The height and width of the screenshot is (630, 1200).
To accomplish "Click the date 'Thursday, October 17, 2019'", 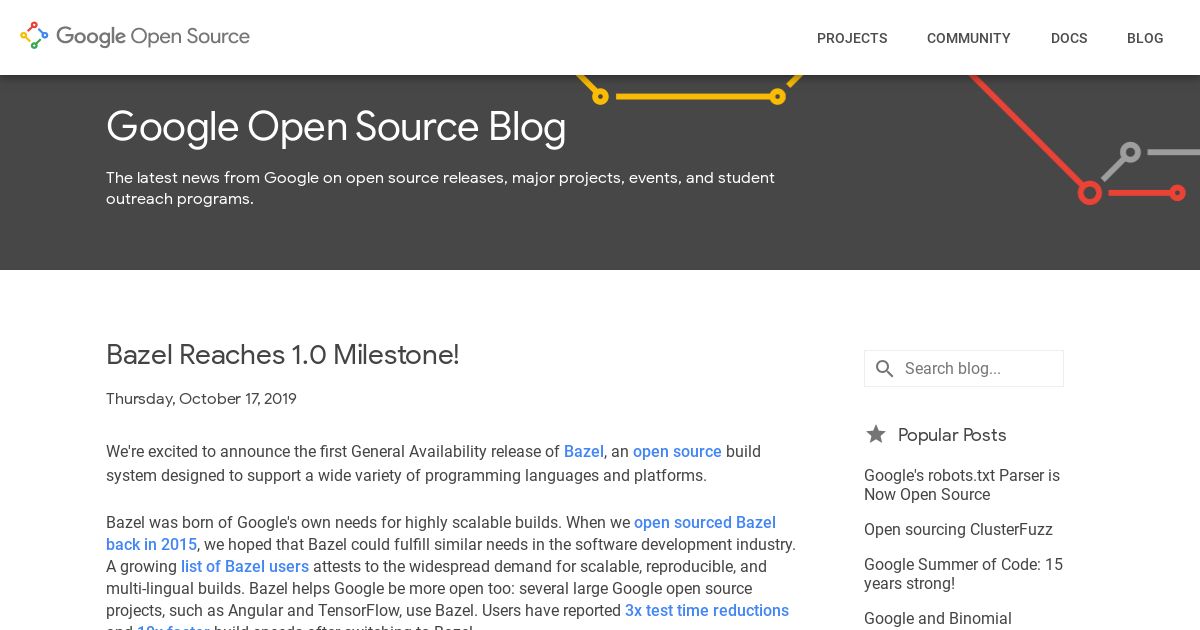I will tap(201, 399).
